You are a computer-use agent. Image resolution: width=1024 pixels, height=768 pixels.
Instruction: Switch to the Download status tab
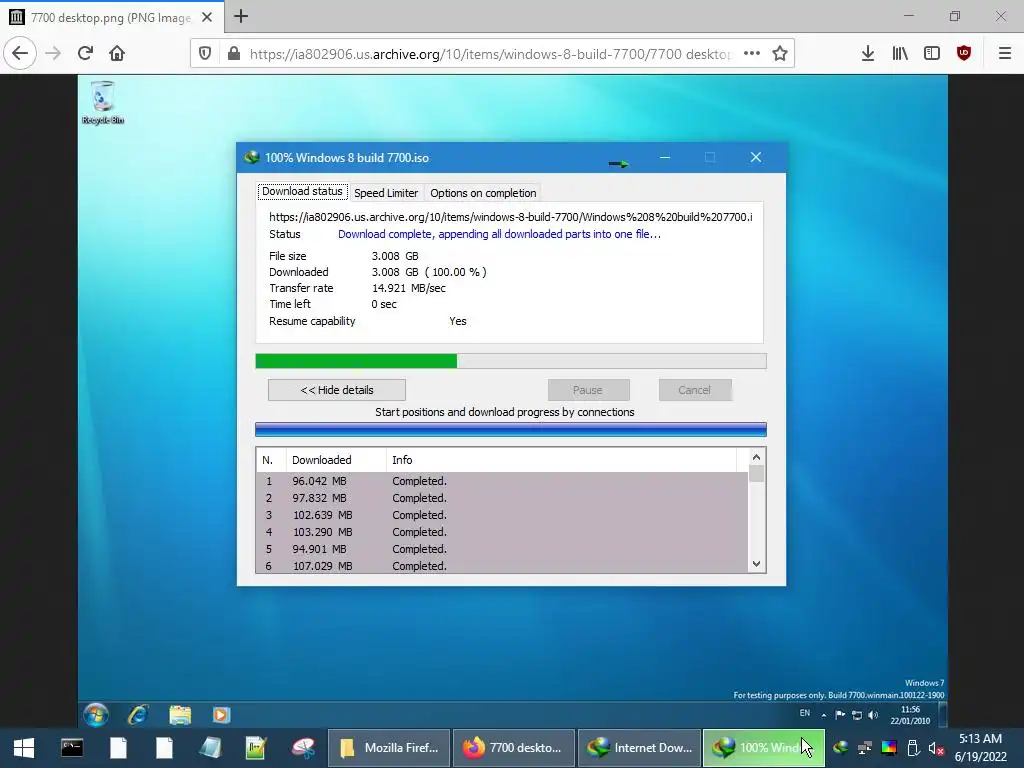pyautogui.click(x=302, y=191)
